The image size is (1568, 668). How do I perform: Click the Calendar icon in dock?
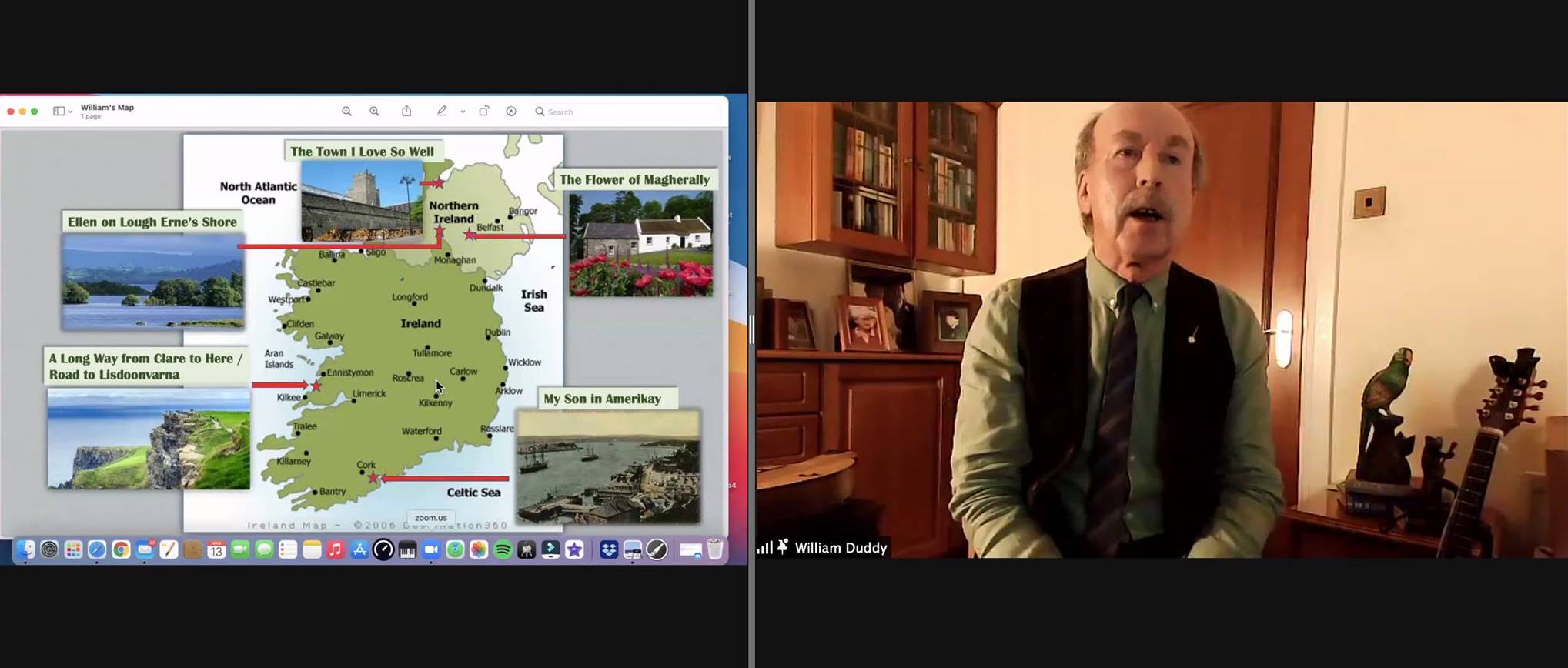click(x=216, y=549)
